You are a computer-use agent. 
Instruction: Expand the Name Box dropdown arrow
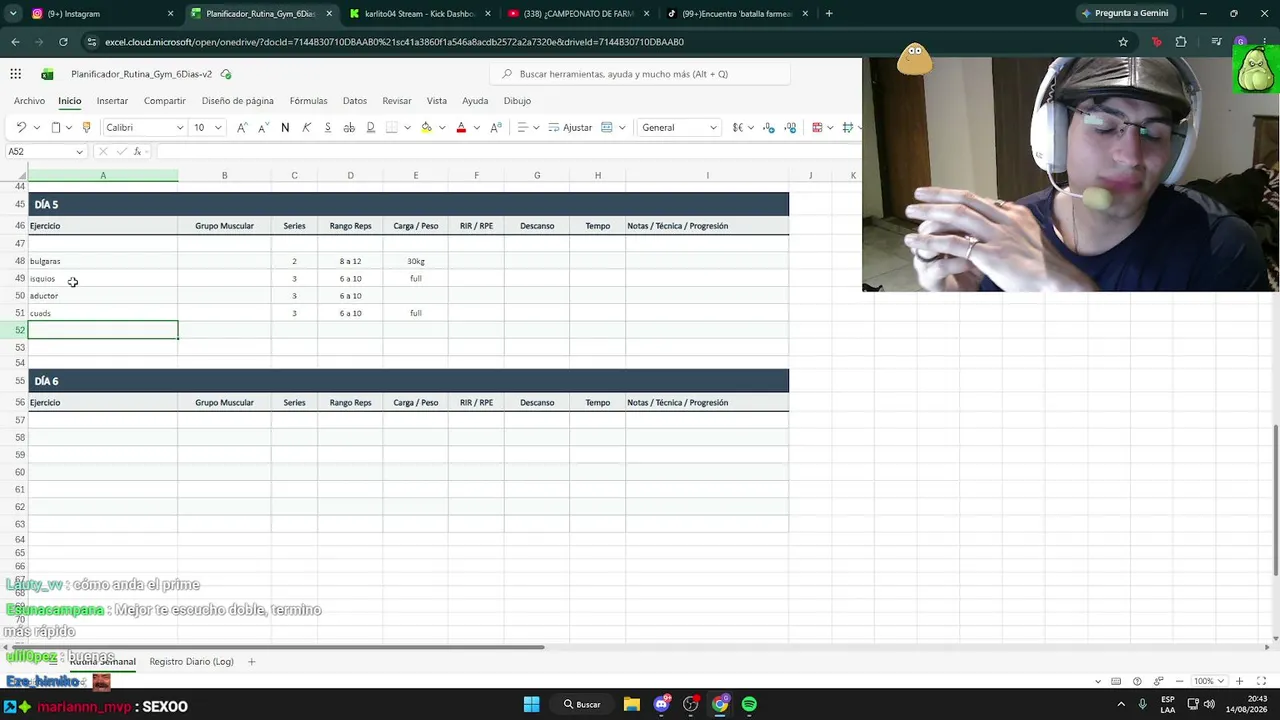coord(79,152)
